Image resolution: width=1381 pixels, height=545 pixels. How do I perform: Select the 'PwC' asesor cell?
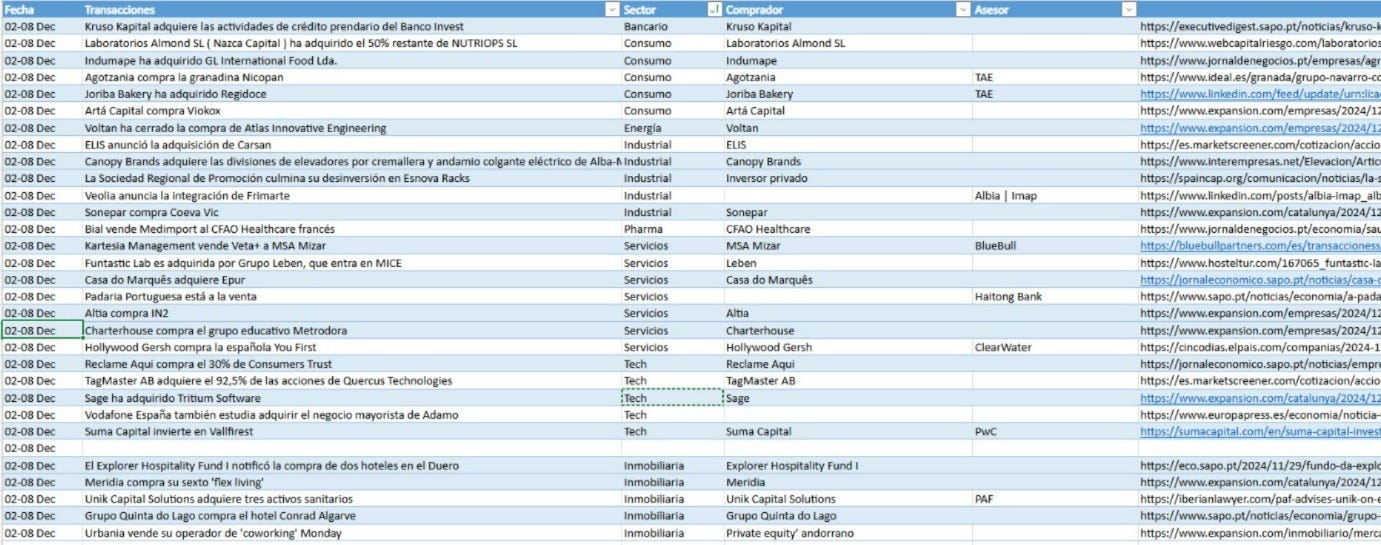(x=1055, y=432)
